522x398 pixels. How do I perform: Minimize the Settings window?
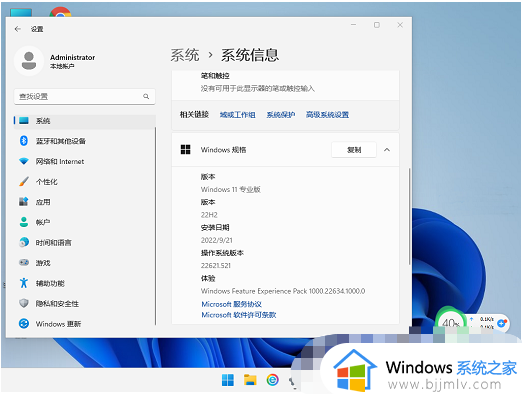pyautogui.click(x=354, y=25)
